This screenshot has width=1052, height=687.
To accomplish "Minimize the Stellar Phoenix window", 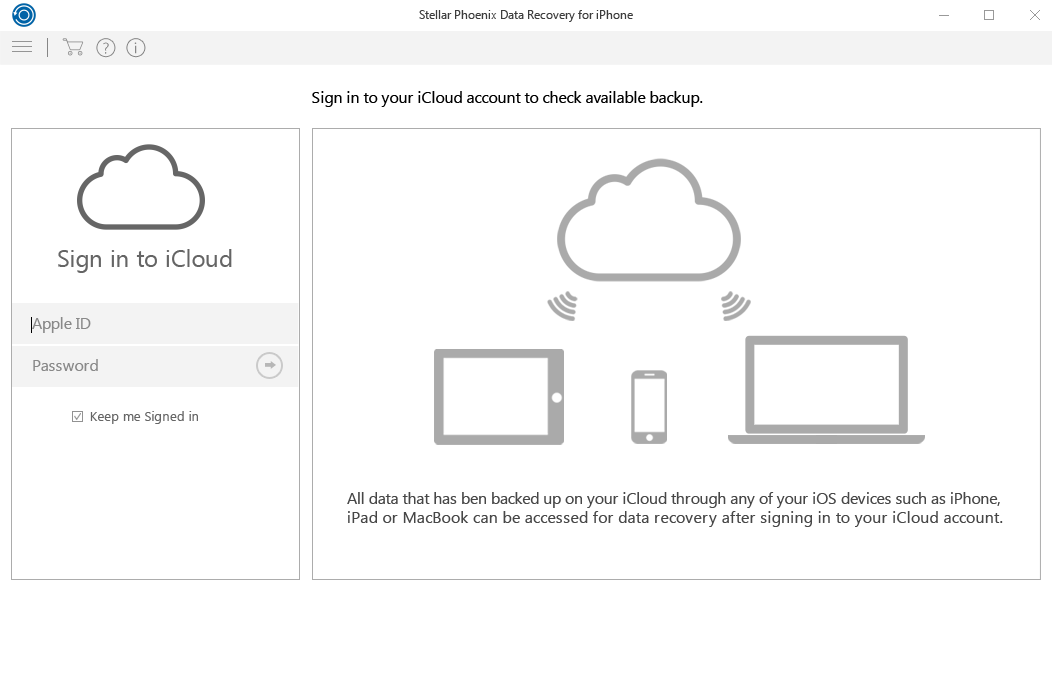I will [944, 15].
